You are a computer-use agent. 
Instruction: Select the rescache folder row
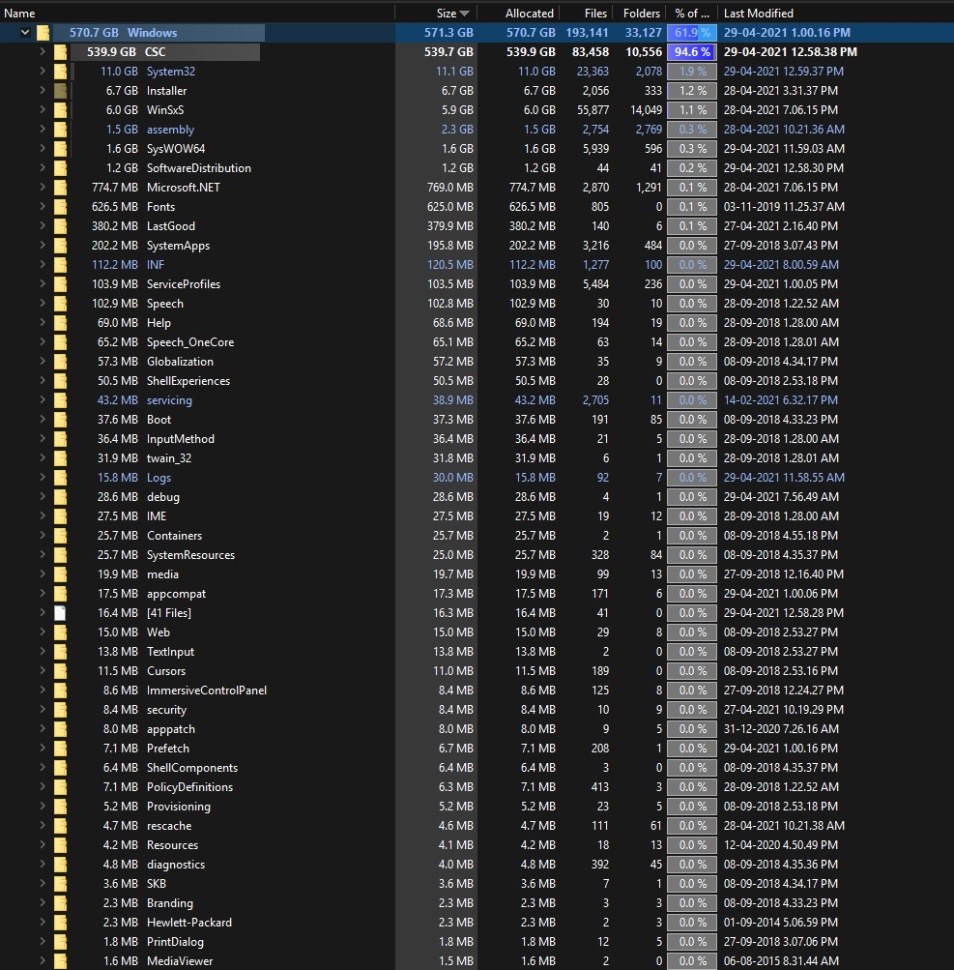(x=477, y=825)
